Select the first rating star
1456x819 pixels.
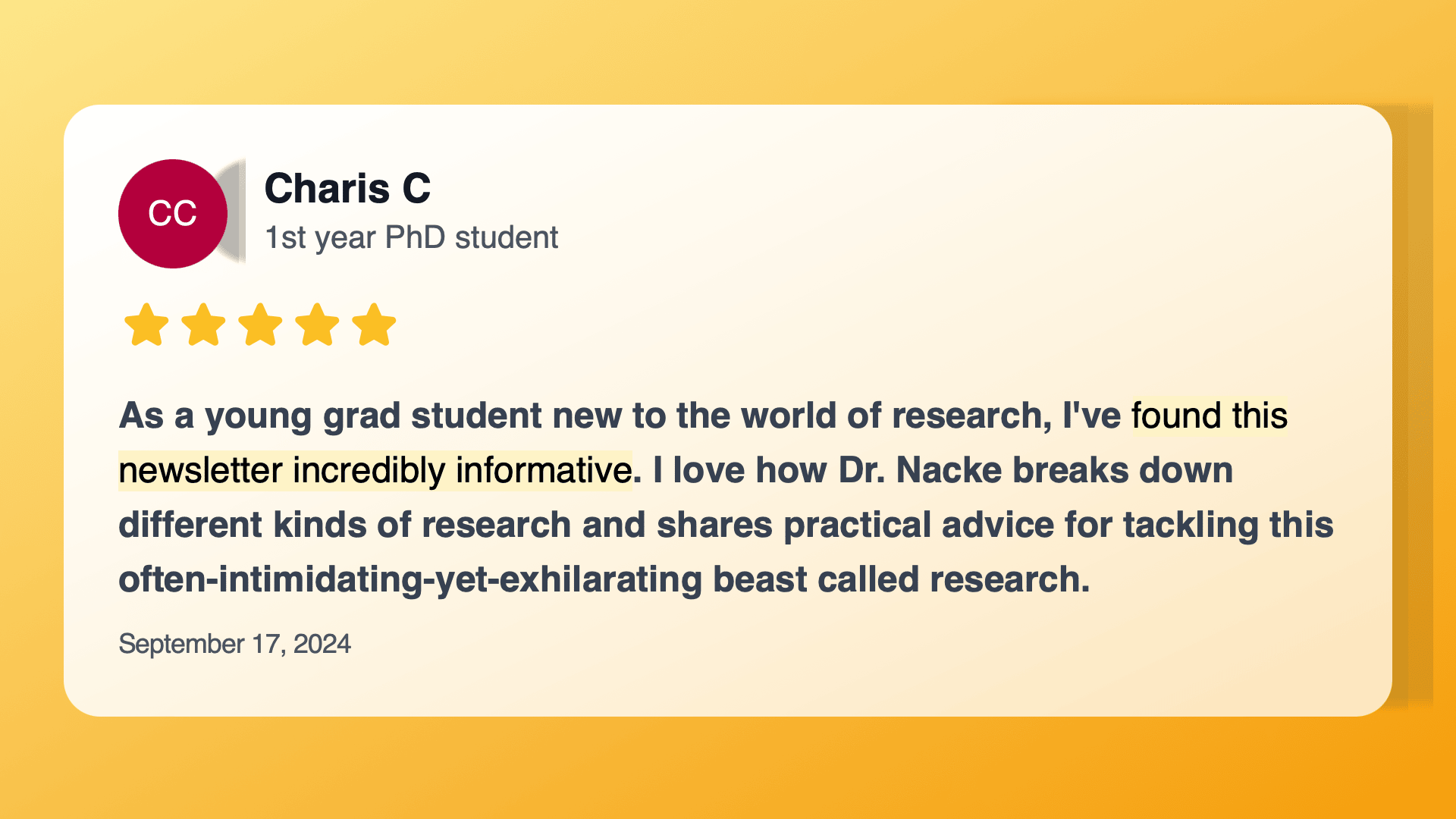tap(146, 325)
